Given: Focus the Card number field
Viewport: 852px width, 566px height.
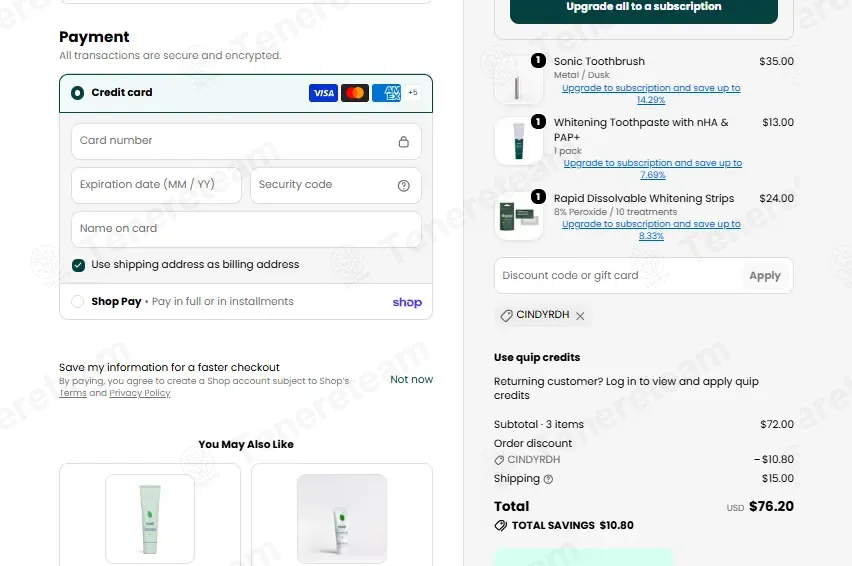Looking at the screenshot, I should [246, 141].
